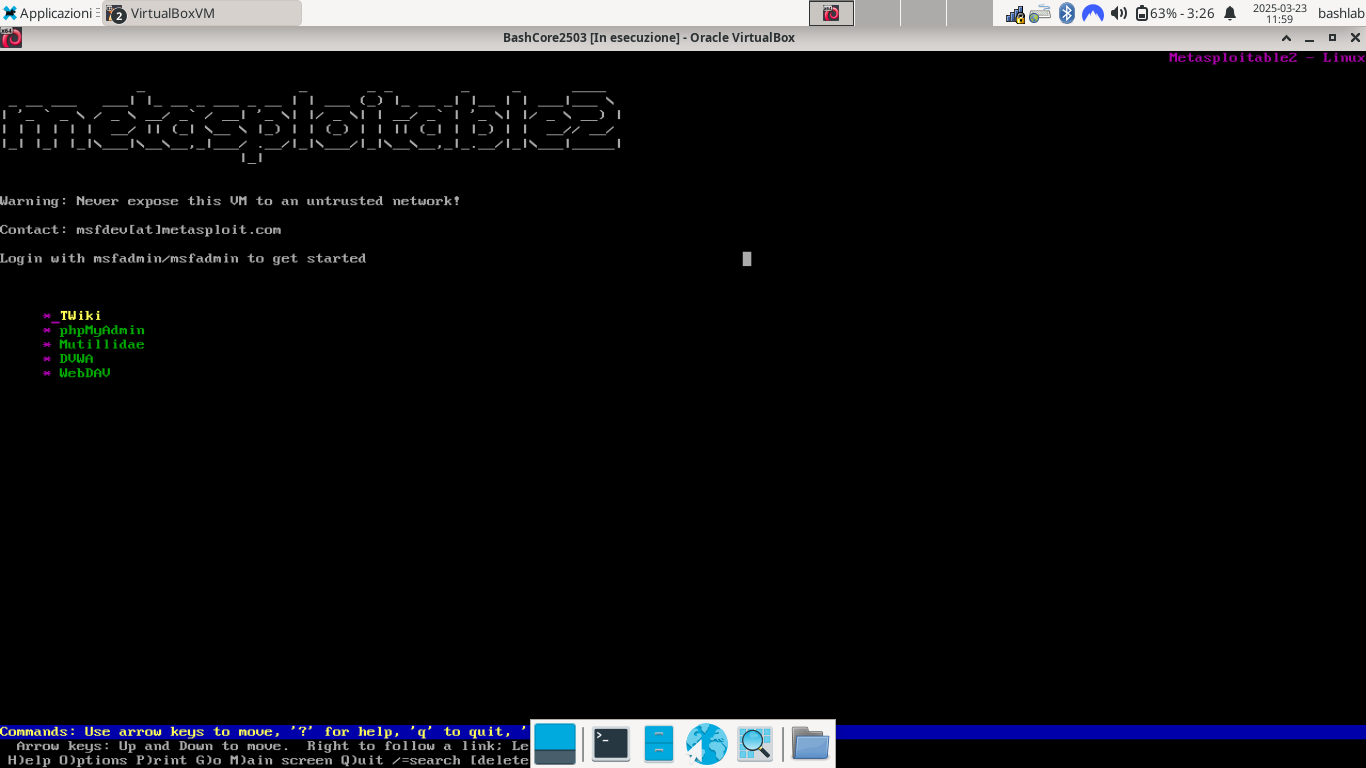Open the date and time clock
The width and height of the screenshot is (1366, 768).
[1279, 13]
